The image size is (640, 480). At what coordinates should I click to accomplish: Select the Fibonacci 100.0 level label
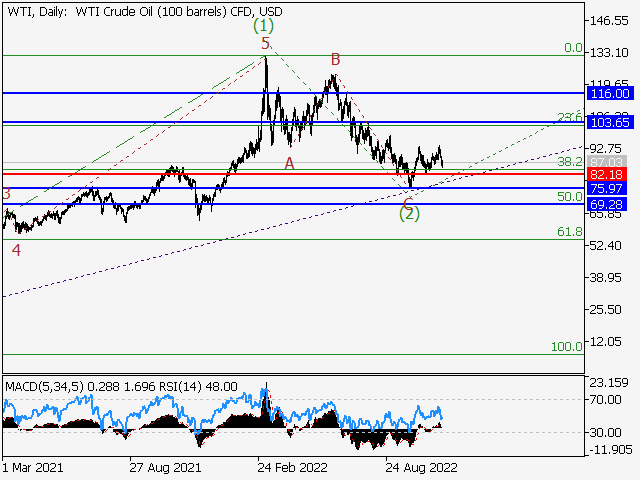tap(567, 347)
